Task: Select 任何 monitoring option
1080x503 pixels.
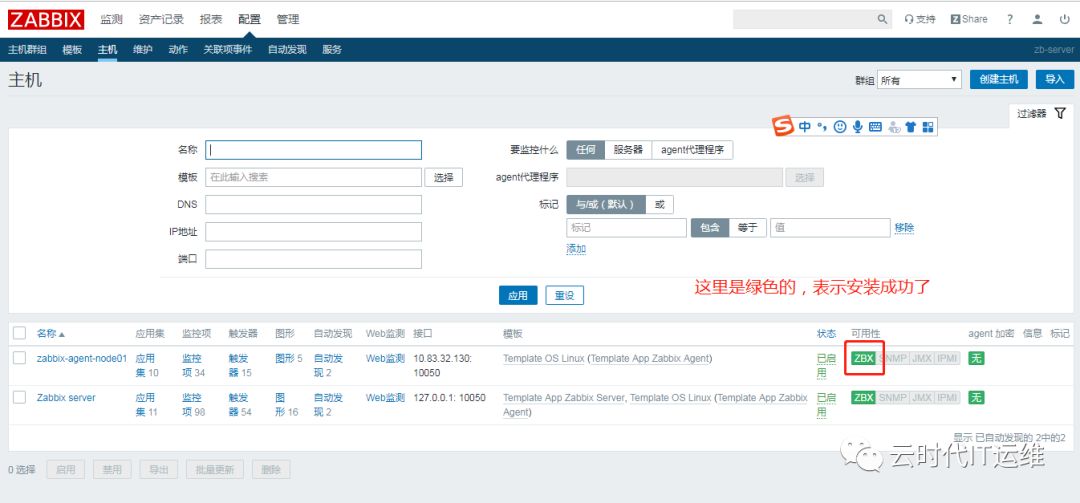Action: [x=585, y=150]
